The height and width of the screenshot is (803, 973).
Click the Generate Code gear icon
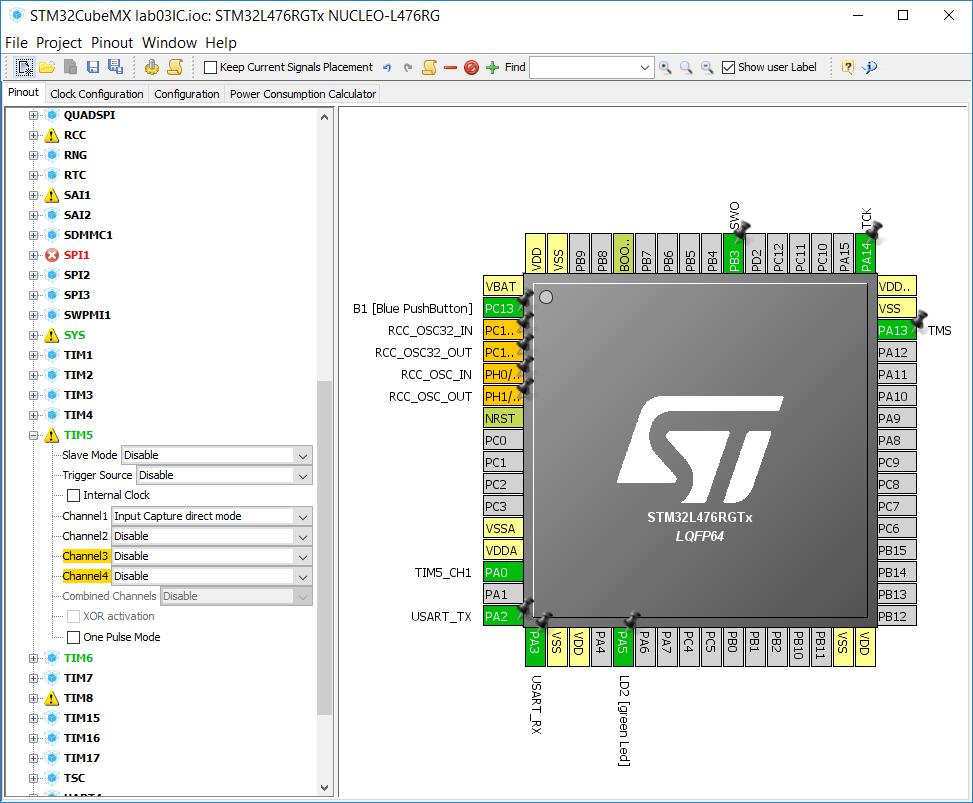tap(152, 67)
